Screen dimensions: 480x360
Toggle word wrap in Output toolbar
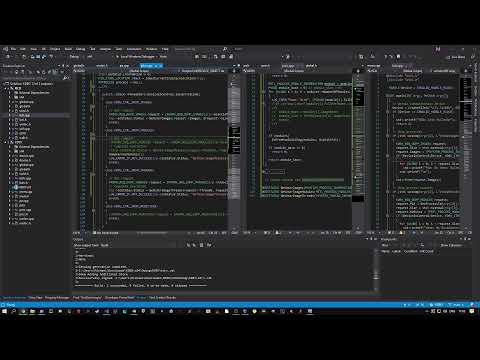pos(209,245)
